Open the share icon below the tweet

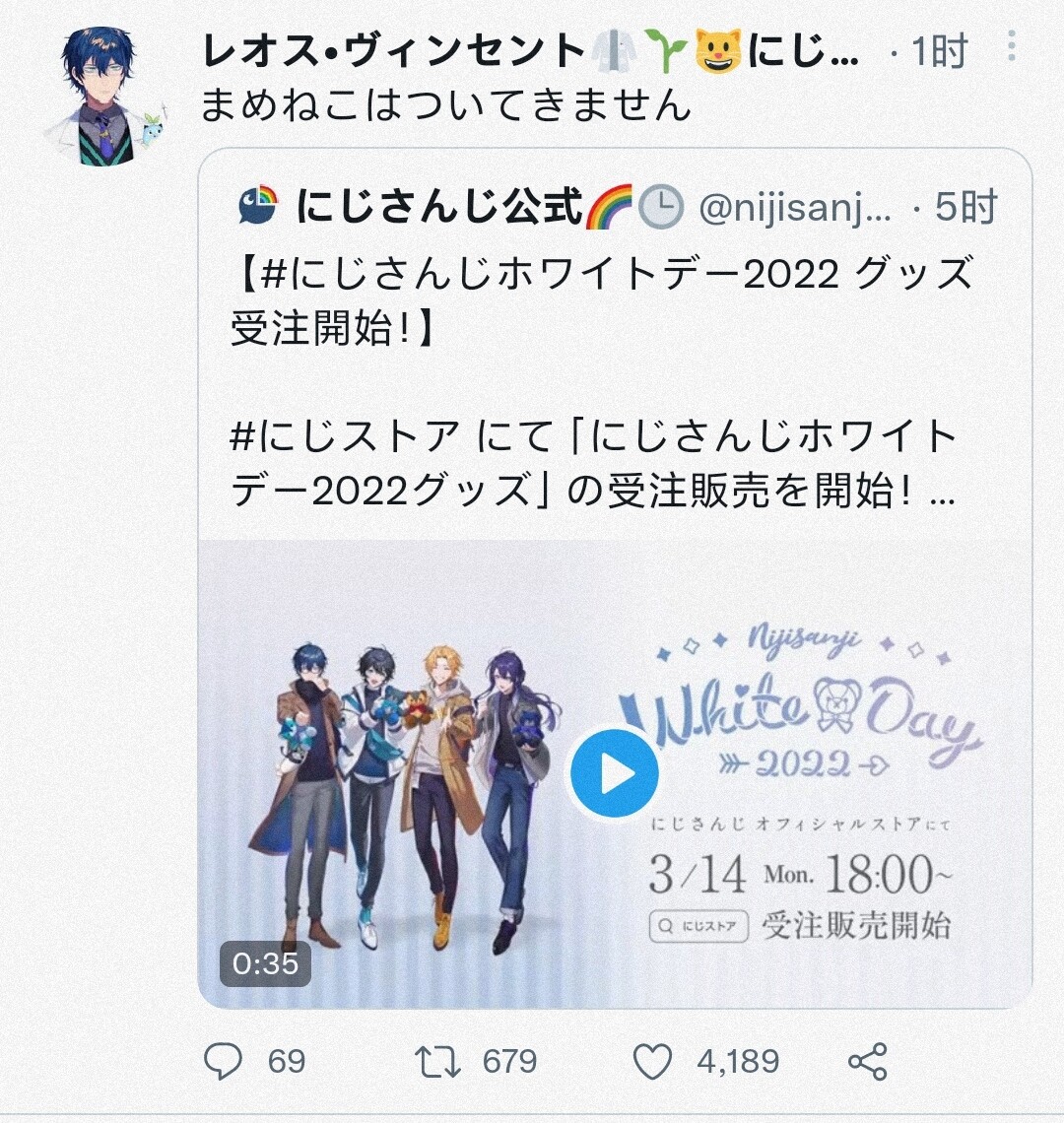(868, 1061)
